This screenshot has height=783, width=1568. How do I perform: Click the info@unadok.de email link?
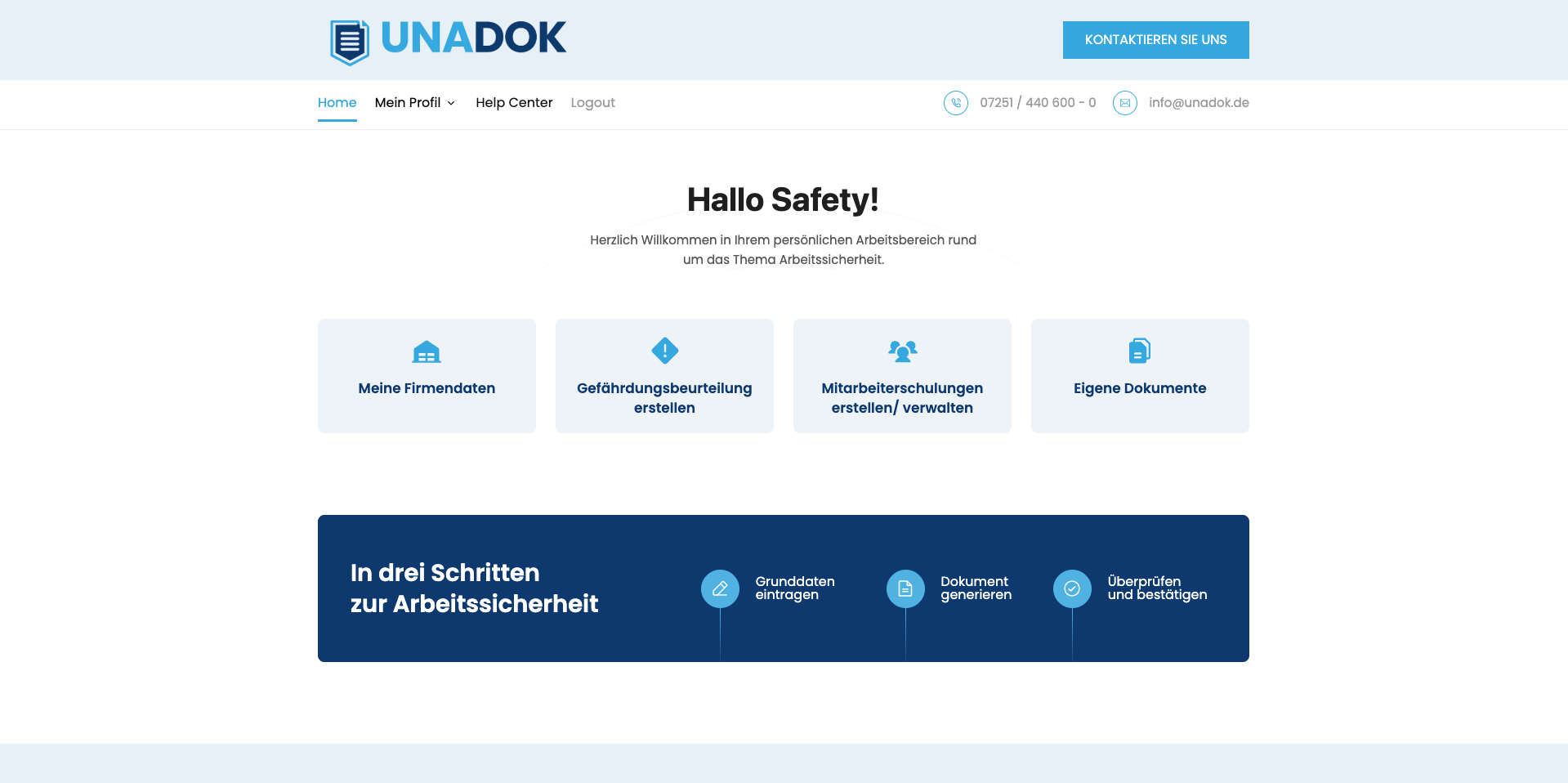(x=1198, y=103)
